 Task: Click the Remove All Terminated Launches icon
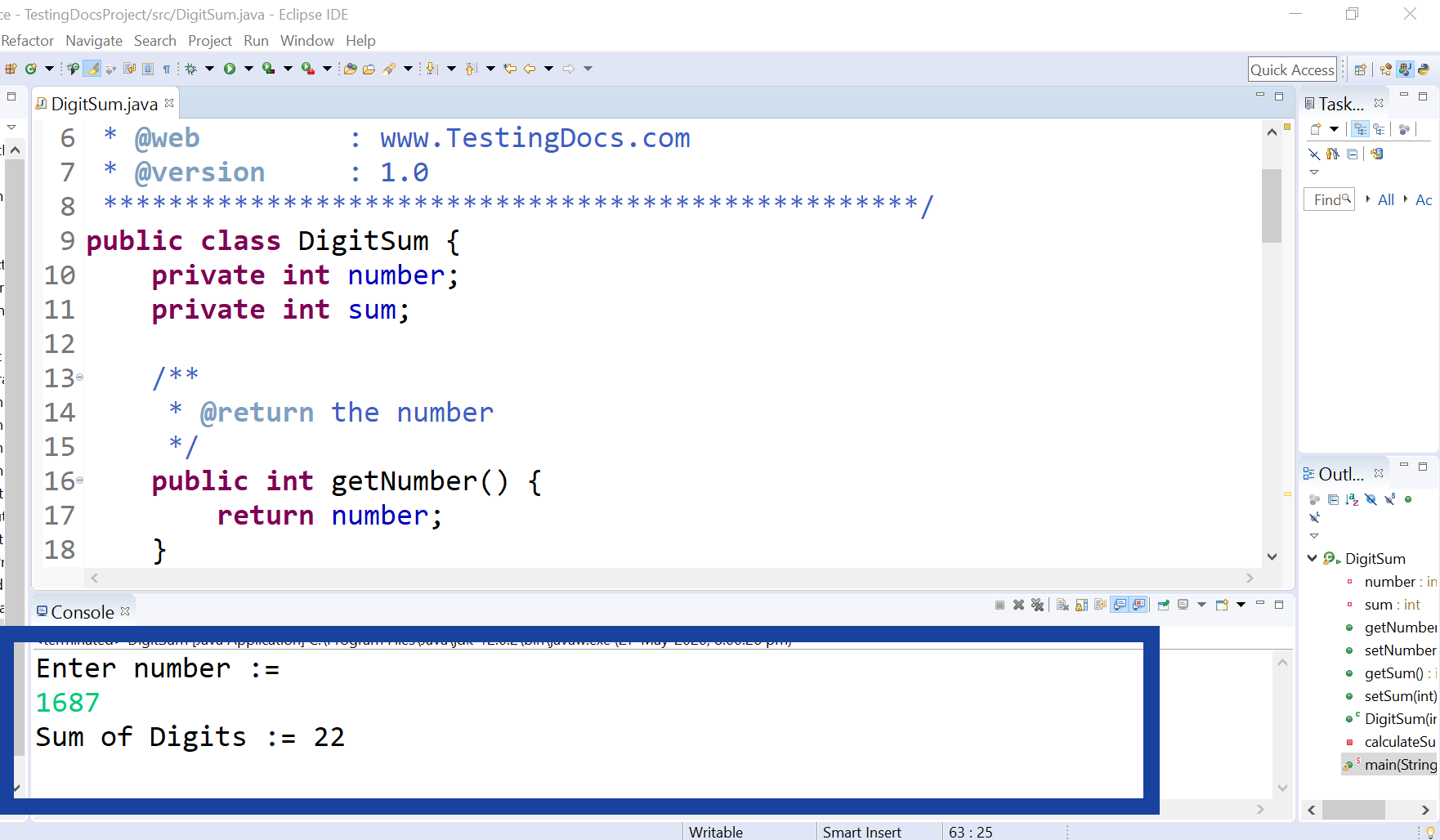pyautogui.click(x=1037, y=605)
